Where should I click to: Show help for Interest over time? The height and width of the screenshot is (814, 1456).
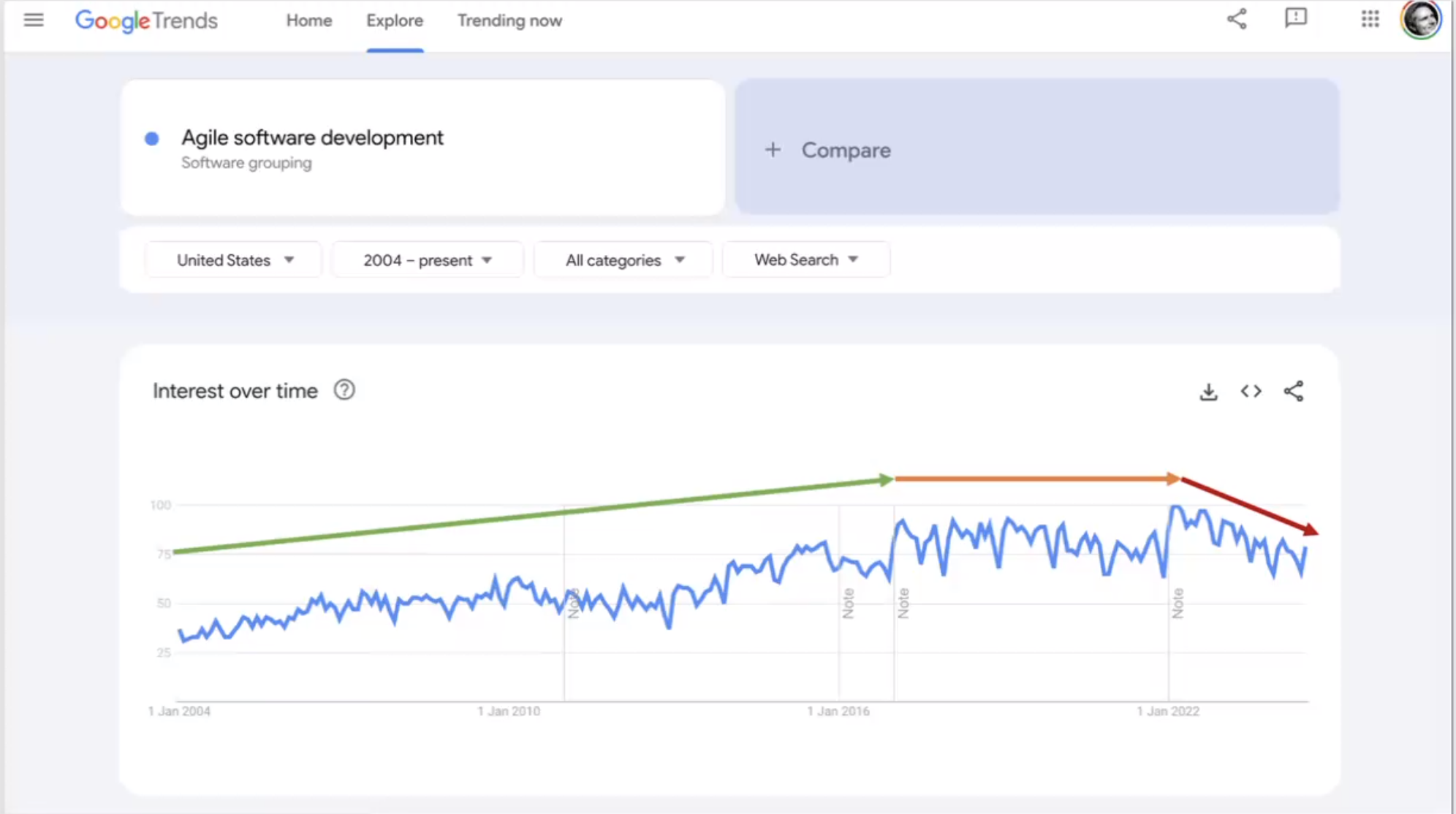tap(344, 390)
